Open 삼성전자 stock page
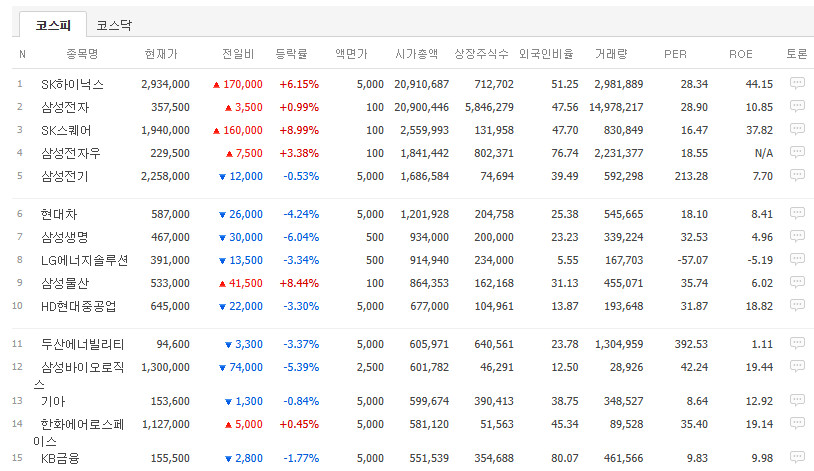814x471 pixels. (65, 107)
